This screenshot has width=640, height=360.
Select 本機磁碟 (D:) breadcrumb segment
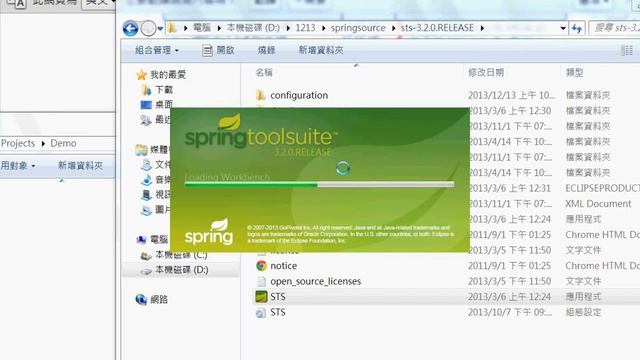(253, 28)
